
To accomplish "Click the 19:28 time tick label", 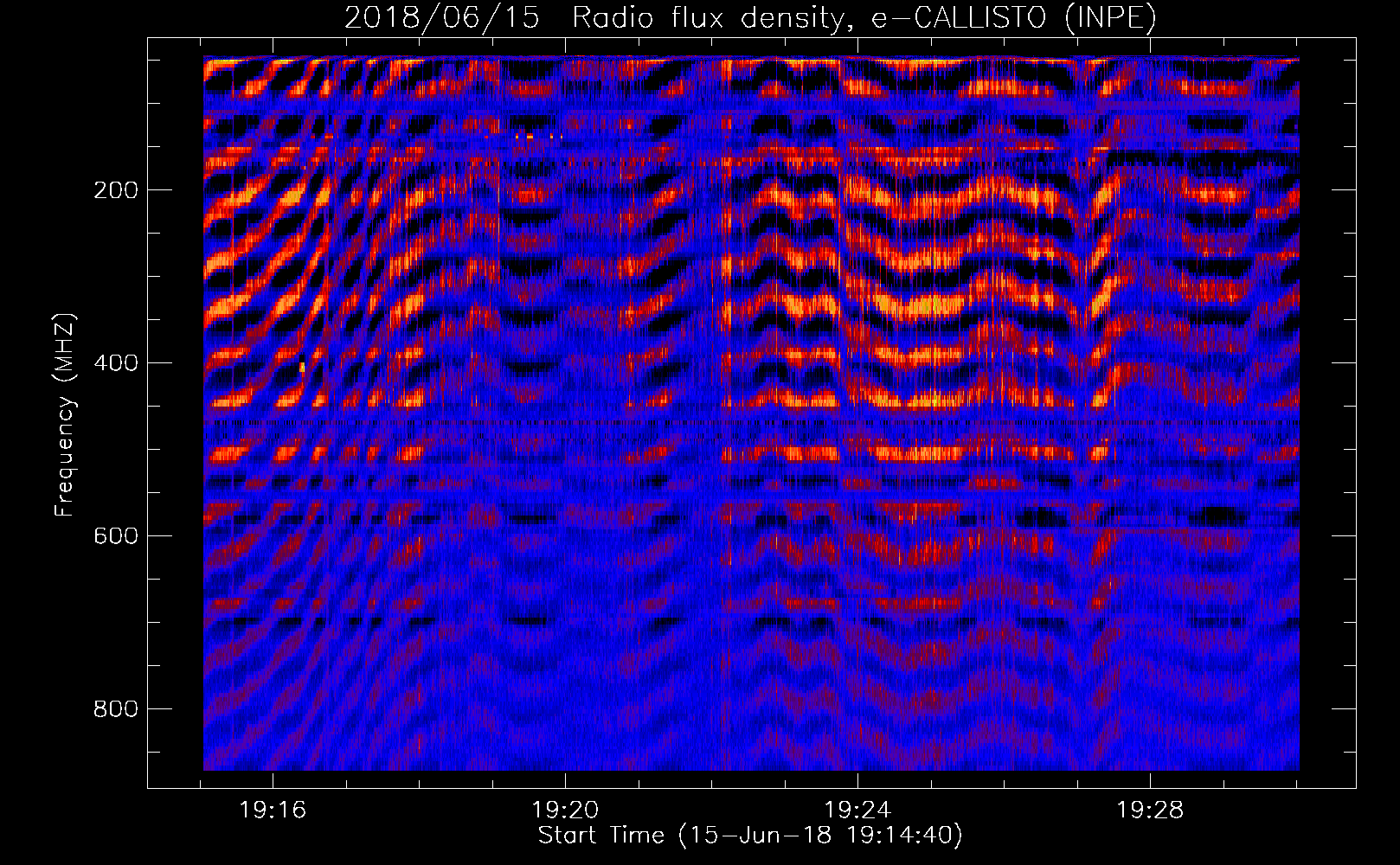I will pos(1150,811).
